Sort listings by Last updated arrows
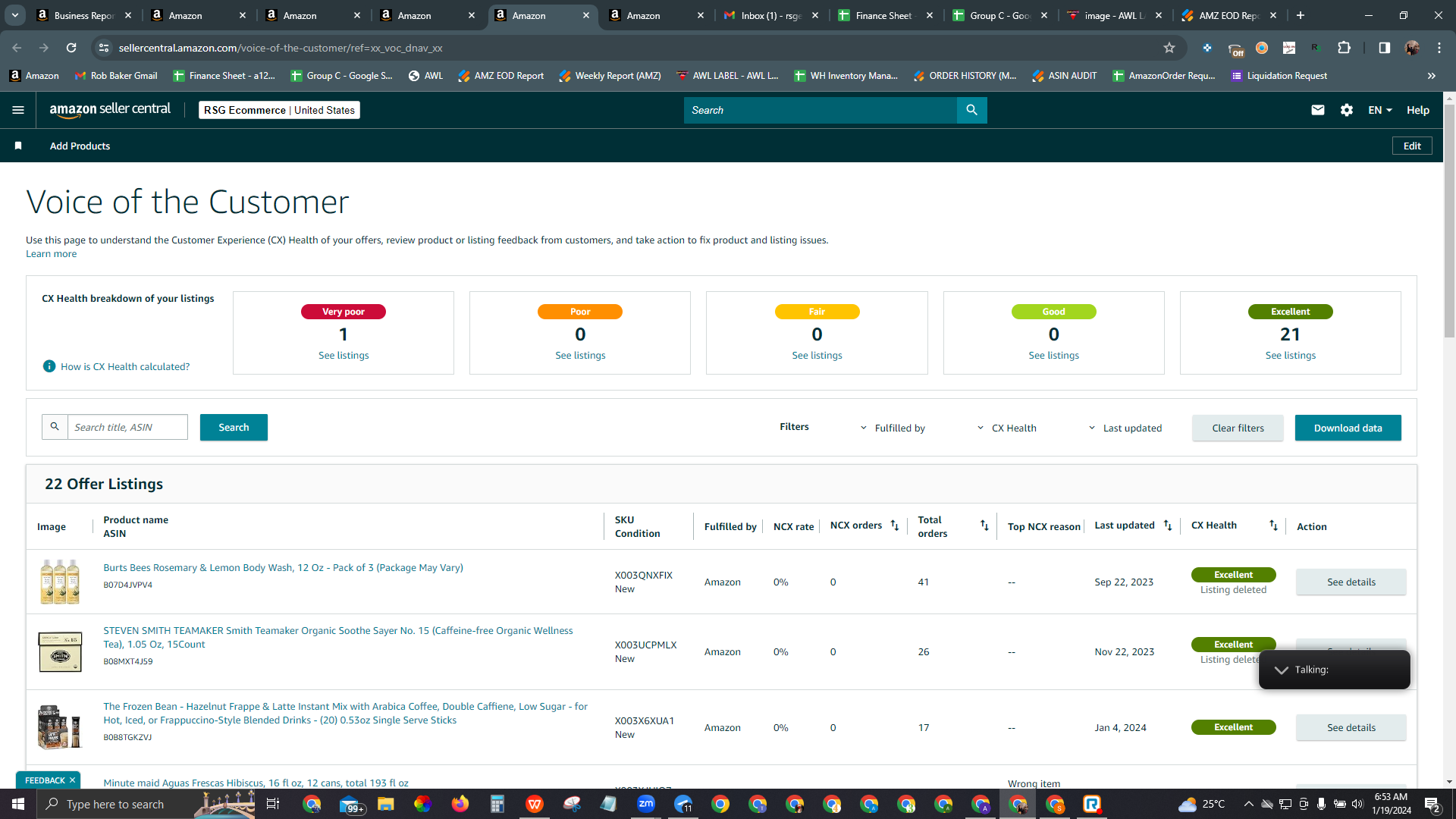The height and width of the screenshot is (819, 1456). [x=1168, y=526]
